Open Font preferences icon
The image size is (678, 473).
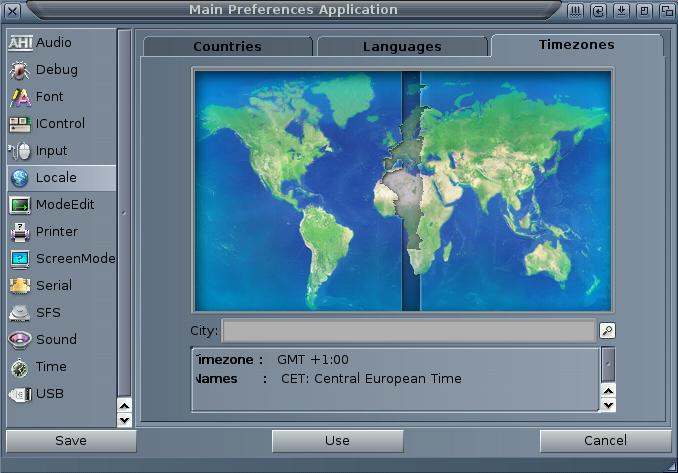(20, 97)
